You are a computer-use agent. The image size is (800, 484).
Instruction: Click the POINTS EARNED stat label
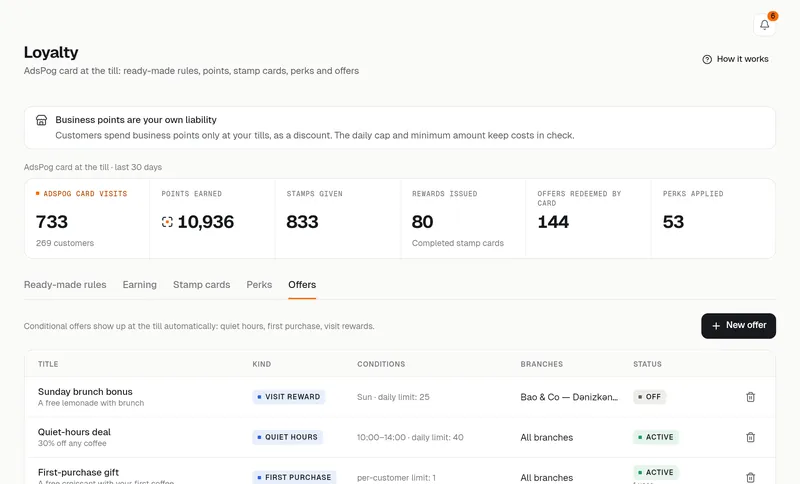(x=191, y=194)
